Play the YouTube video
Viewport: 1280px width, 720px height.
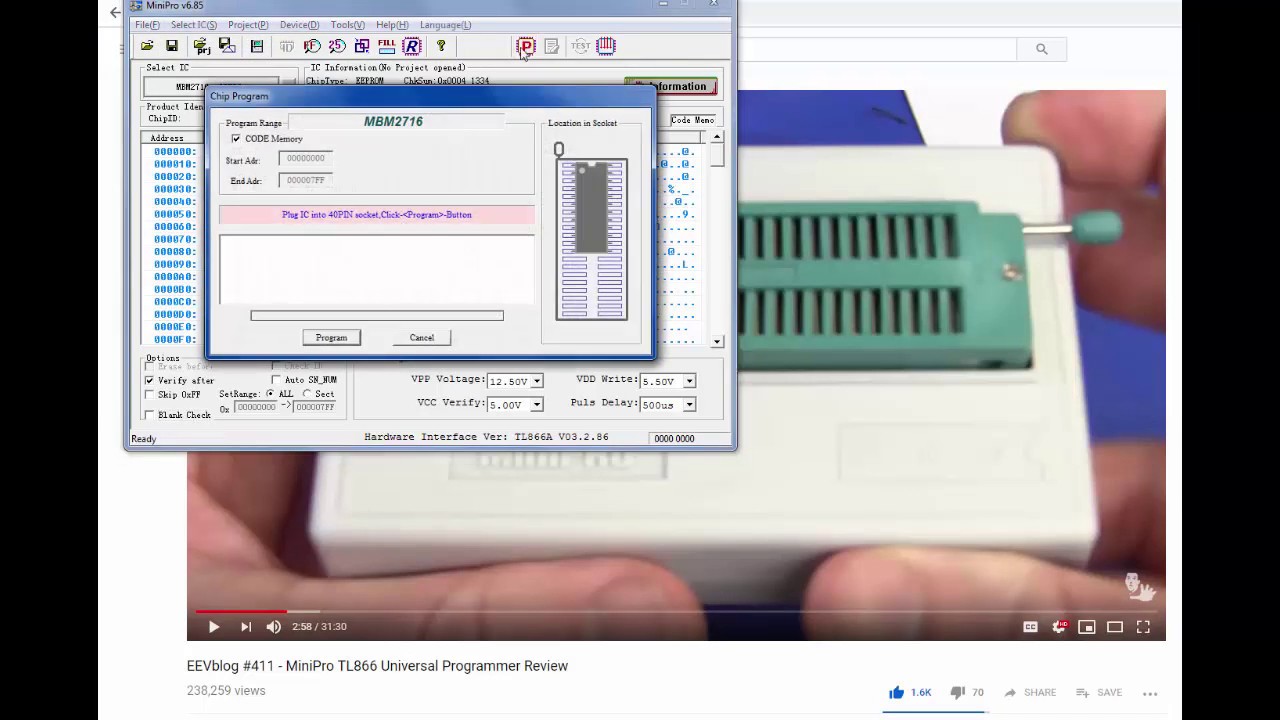coord(213,627)
